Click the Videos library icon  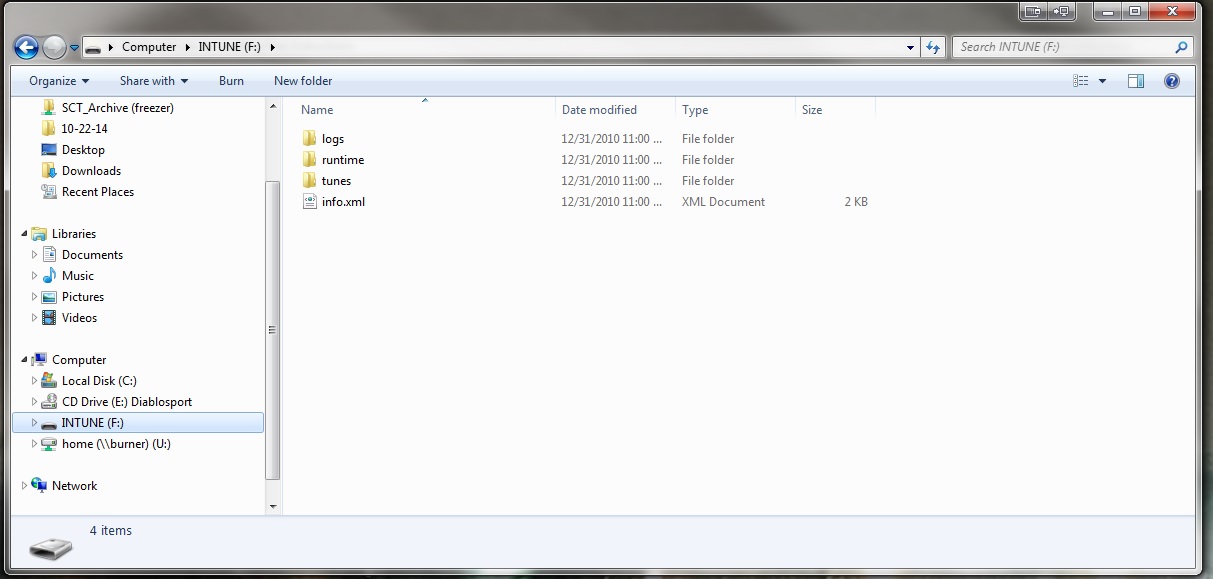pyautogui.click(x=49, y=318)
